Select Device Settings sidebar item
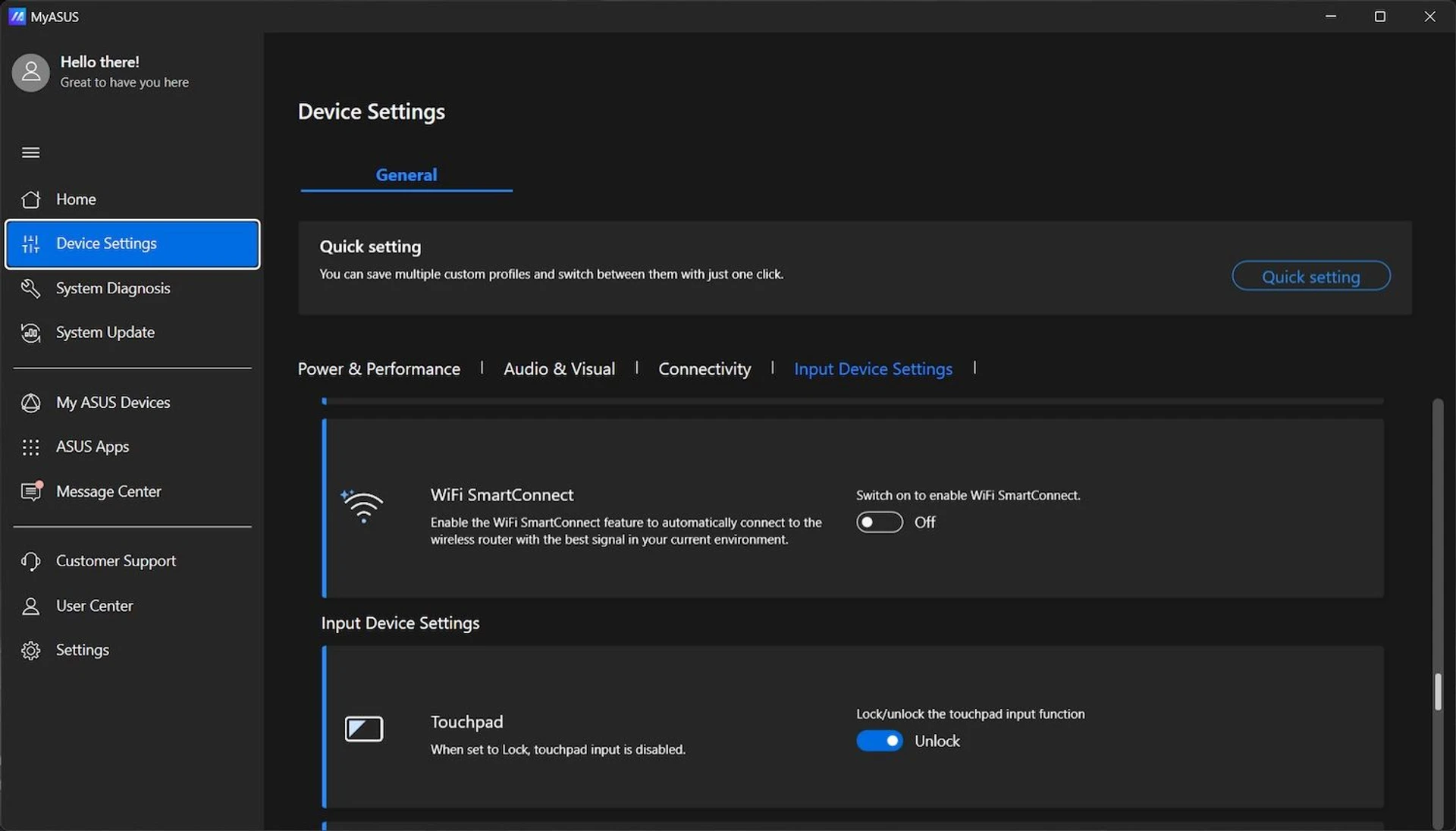Screen dimensions: 1456x831 133,244
